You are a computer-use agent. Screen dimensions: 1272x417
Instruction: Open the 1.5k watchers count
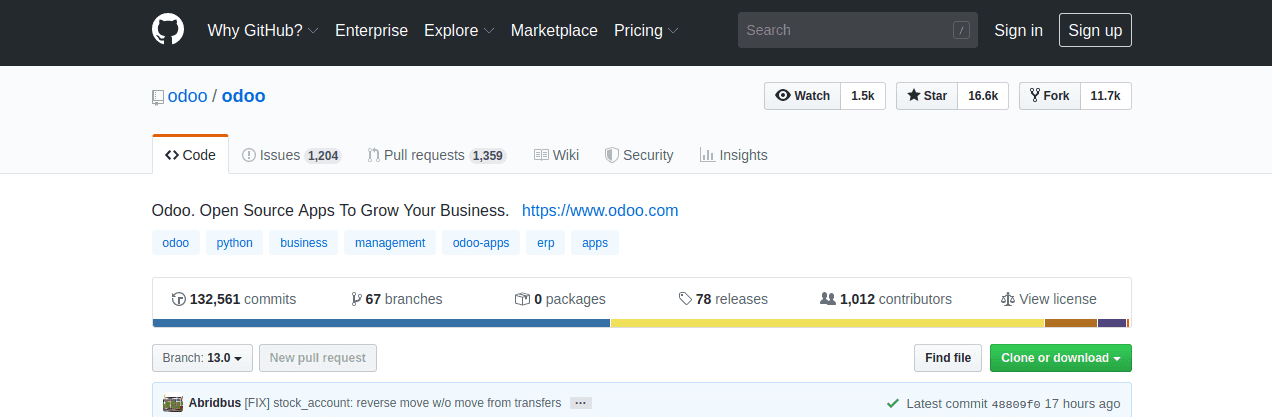pyautogui.click(x=863, y=96)
